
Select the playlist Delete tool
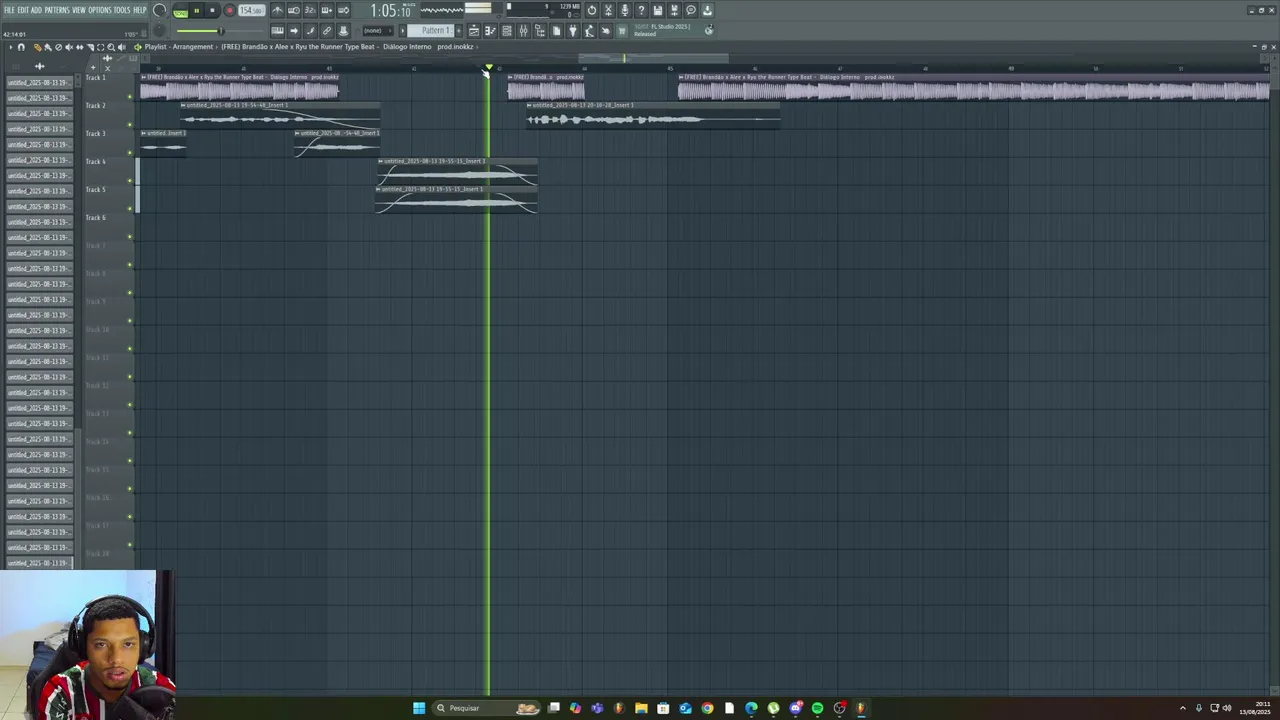click(x=58, y=47)
